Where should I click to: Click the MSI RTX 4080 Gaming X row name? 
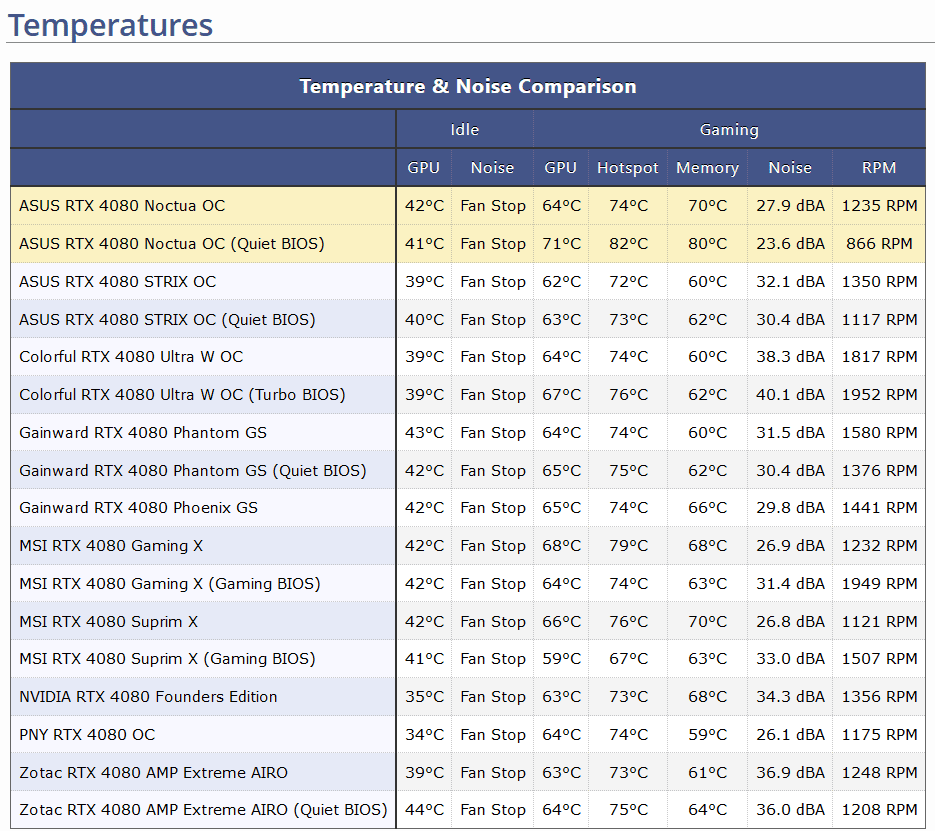pyautogui.click(x=110, y=546)
